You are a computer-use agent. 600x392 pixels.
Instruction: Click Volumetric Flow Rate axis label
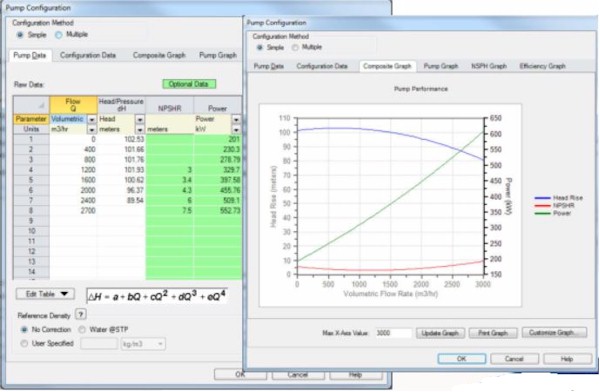coord(391,294)
